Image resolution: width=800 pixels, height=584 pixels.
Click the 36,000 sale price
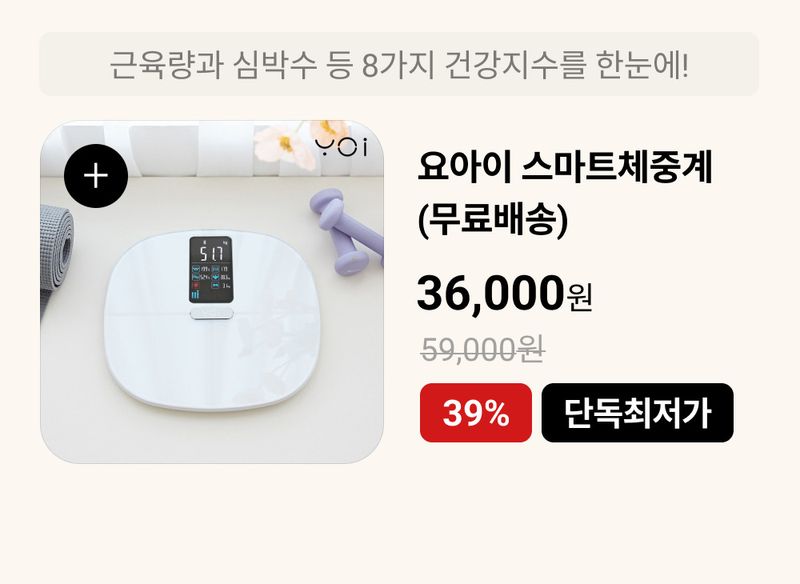pos(491,293)
